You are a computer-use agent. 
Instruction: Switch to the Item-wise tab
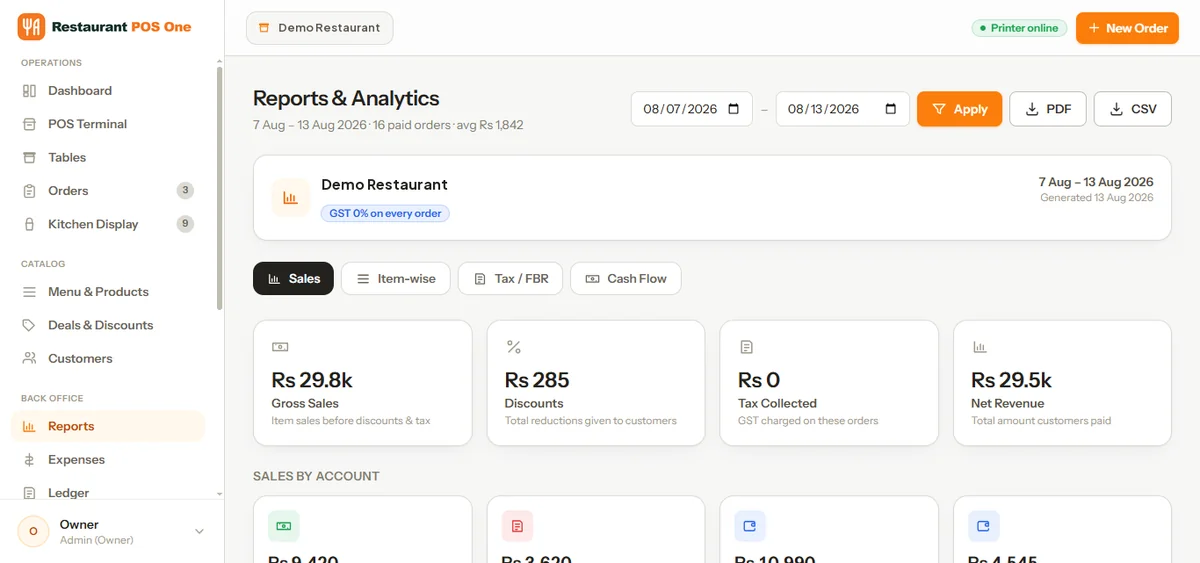[x=396, y=278]
